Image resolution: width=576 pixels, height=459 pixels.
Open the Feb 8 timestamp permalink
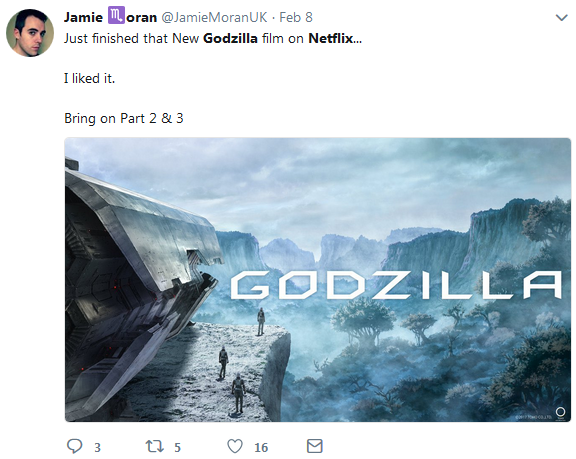296,17
